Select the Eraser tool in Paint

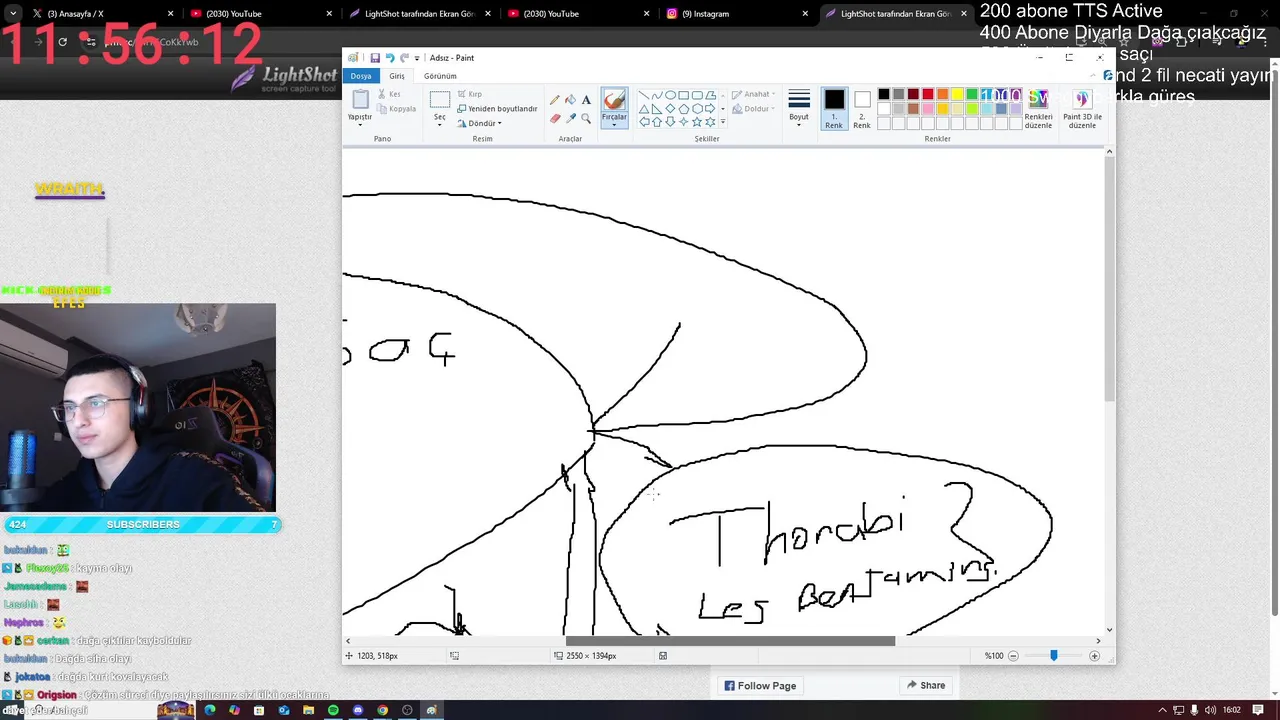tap(555, 118)
